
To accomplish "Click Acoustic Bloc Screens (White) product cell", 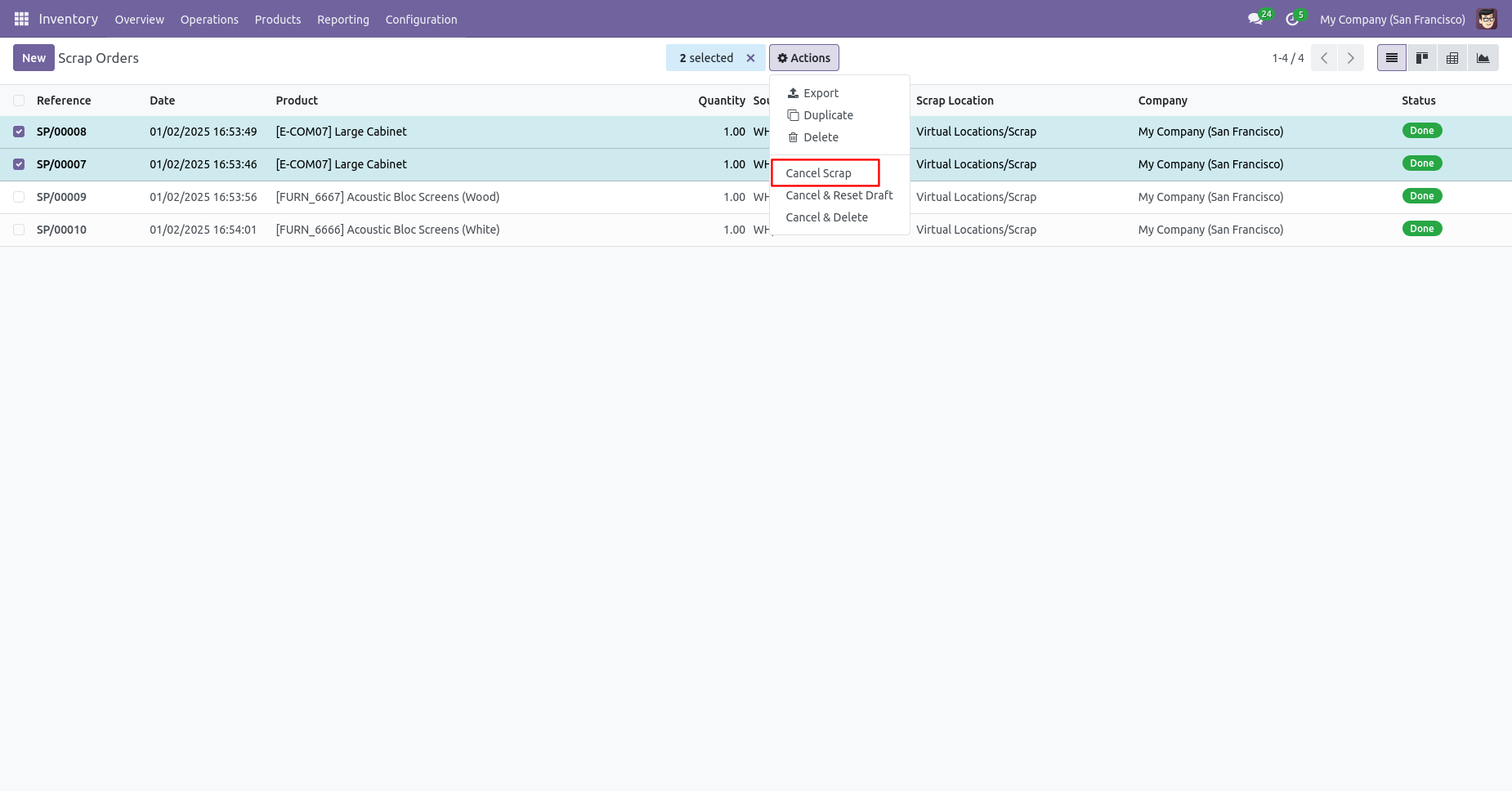I will pos(387,230).
